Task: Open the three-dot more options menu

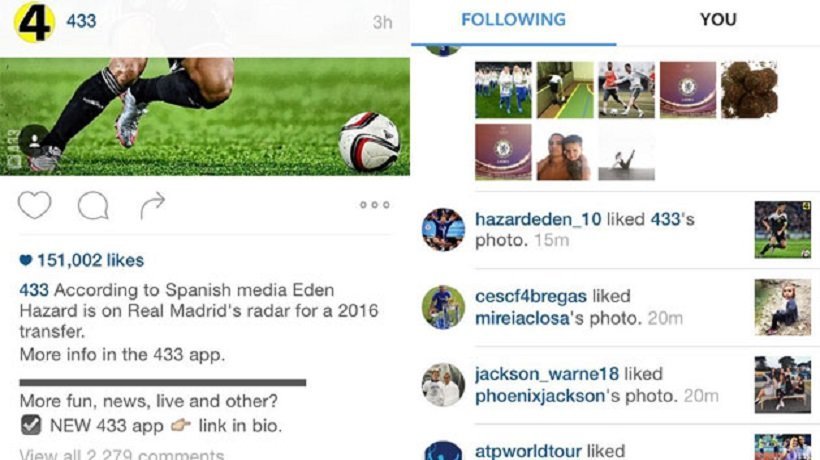Action: (374, 205)
